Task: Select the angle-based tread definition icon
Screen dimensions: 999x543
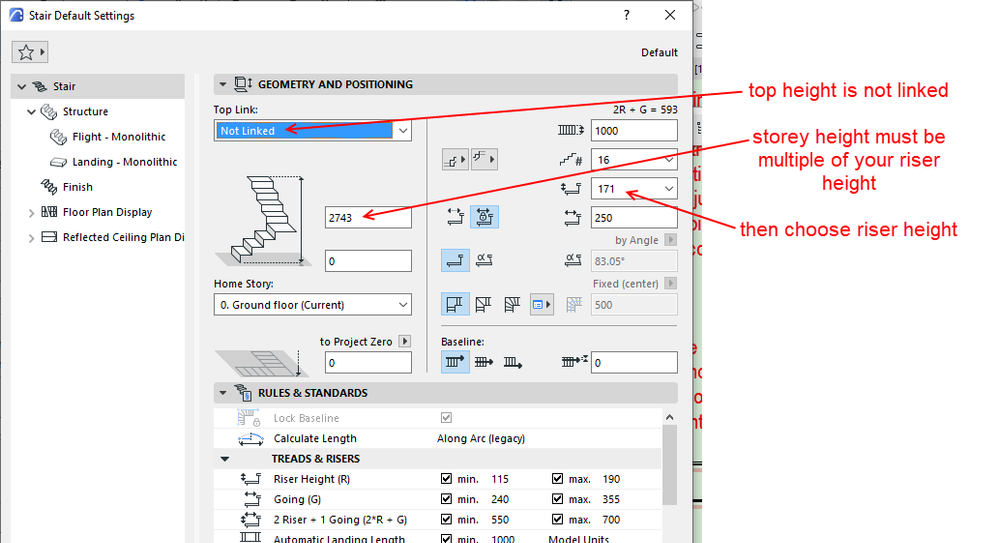Action: 484,260
